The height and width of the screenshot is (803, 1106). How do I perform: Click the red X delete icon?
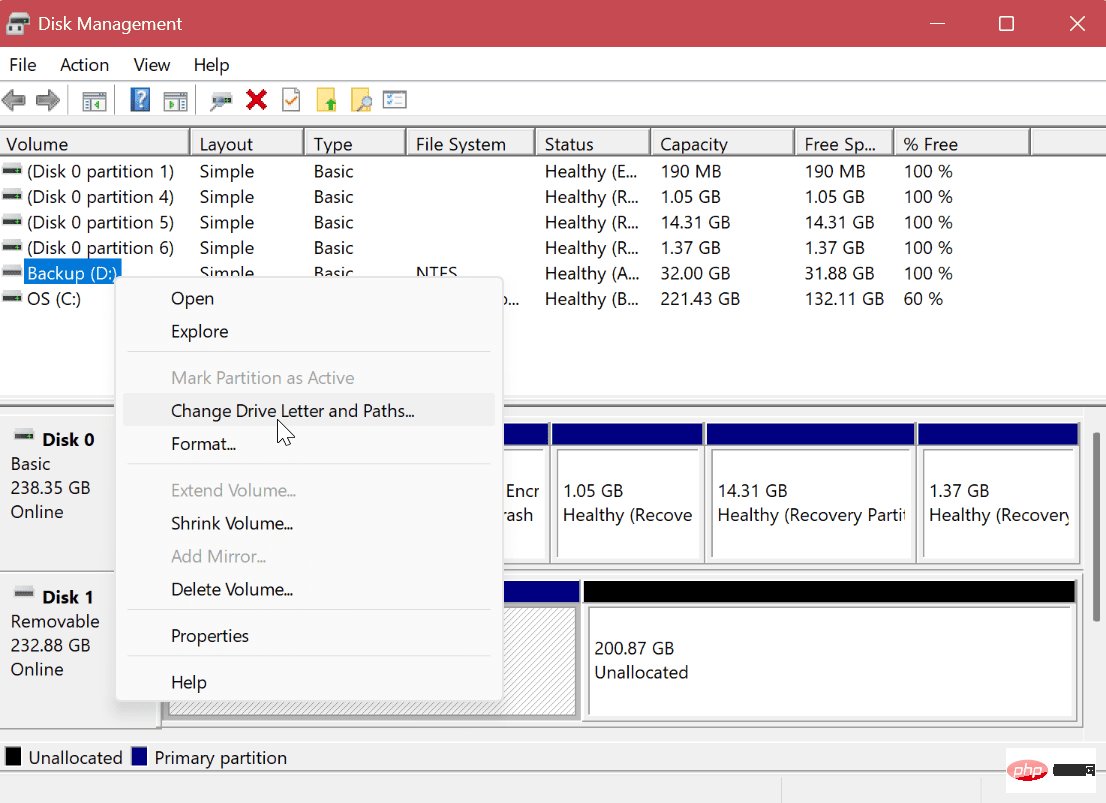(x=256, y=100)
